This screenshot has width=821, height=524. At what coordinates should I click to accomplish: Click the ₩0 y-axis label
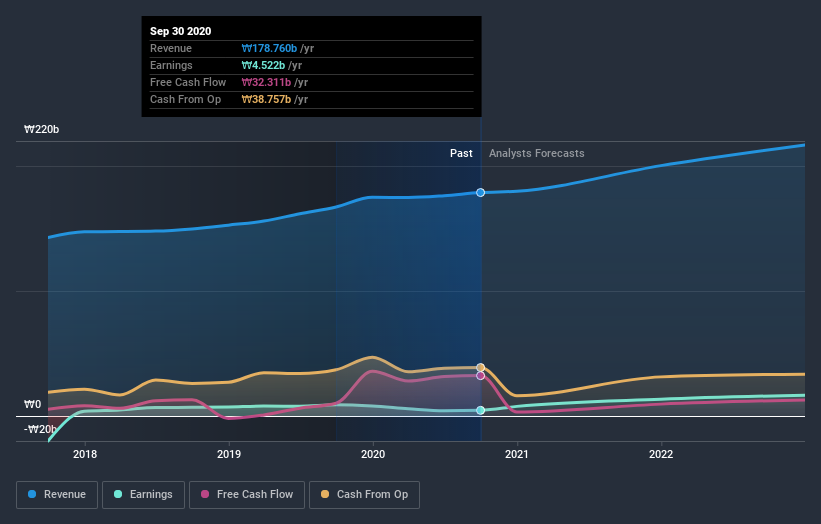click(32, 404)
